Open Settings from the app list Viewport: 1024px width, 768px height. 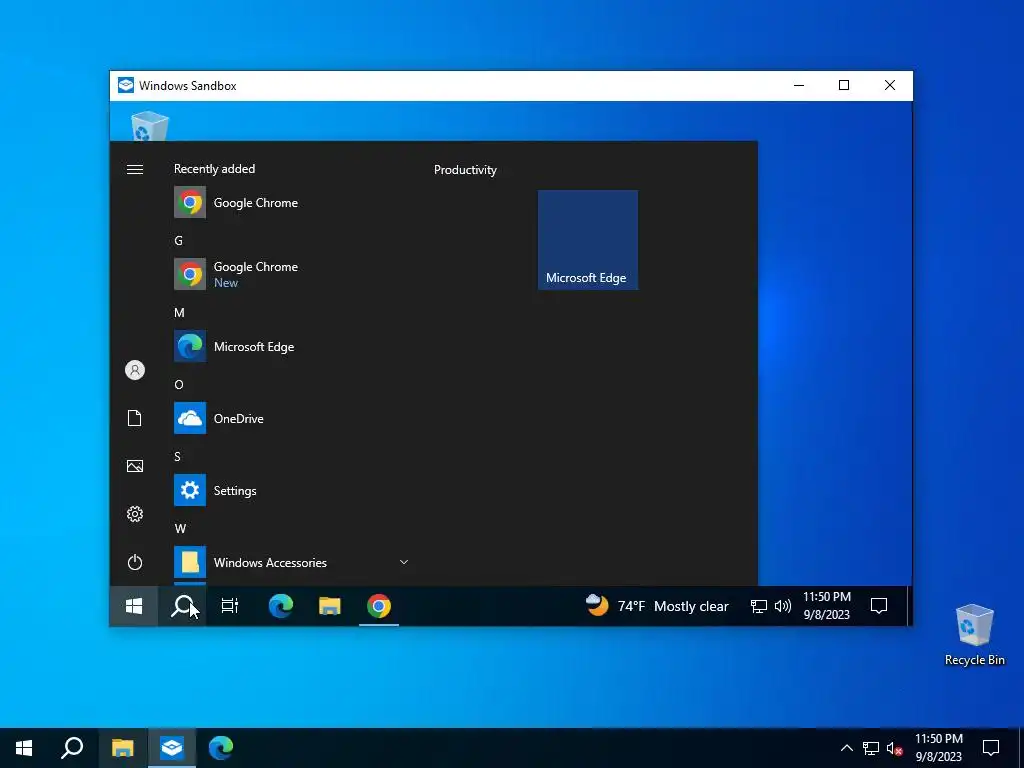pyautogui.click(x=291, y=490)
